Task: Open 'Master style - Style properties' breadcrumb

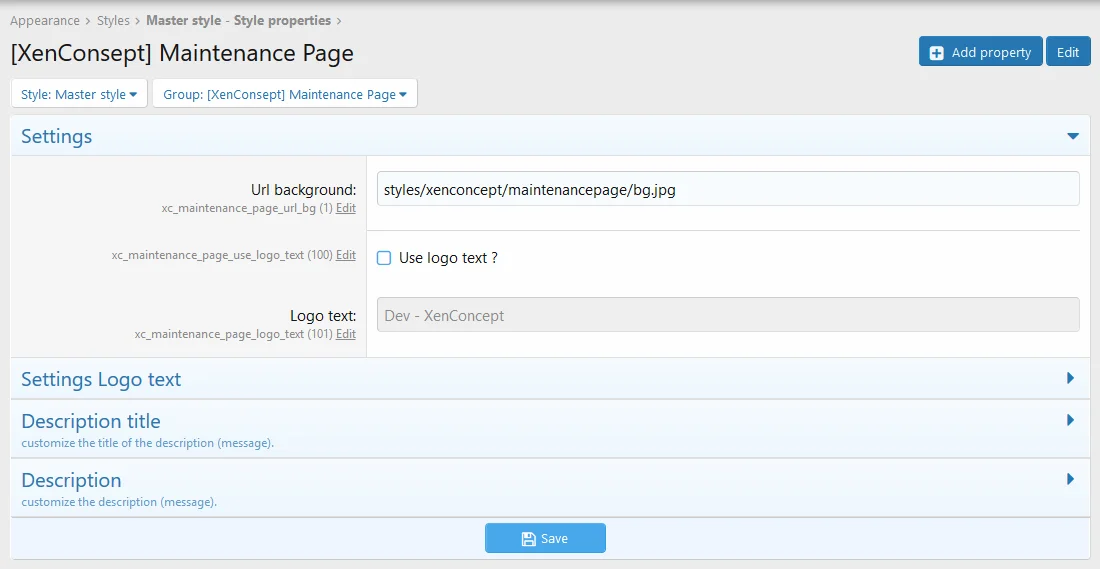Action: (238, 20)
